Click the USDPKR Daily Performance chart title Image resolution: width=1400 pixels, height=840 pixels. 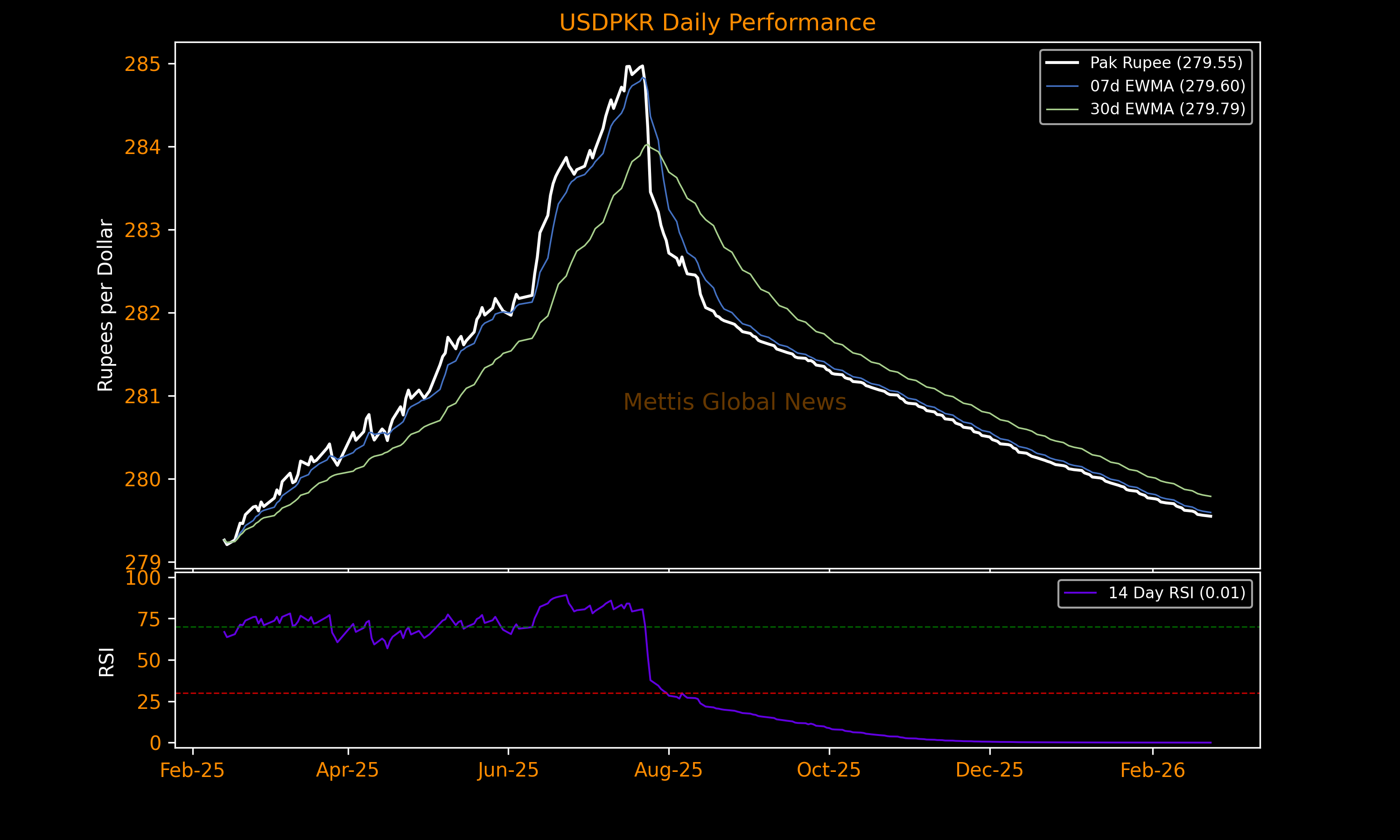click(x=717, y=23)
